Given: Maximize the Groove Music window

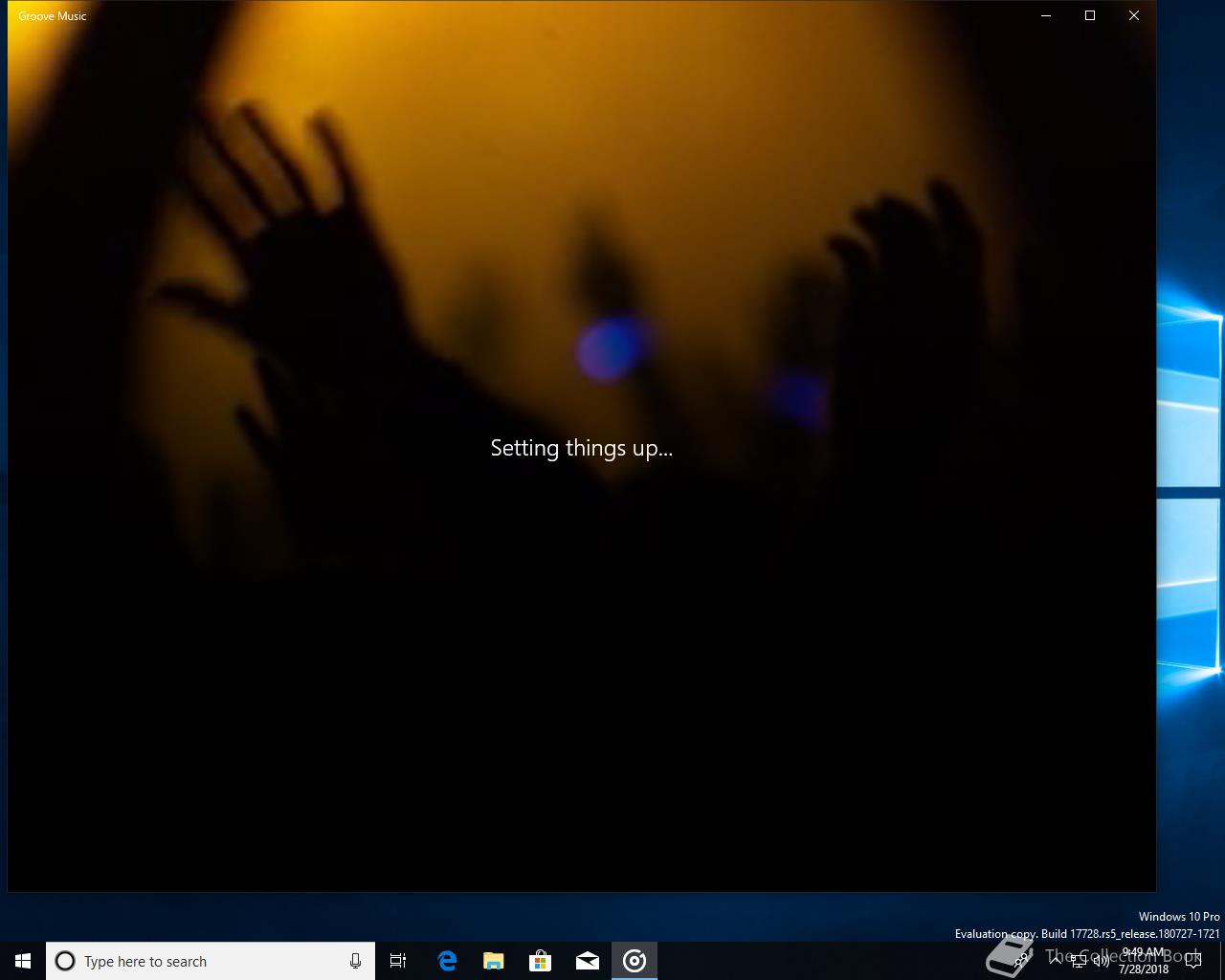Looking at the screenshot, I should coord(1090,15).
